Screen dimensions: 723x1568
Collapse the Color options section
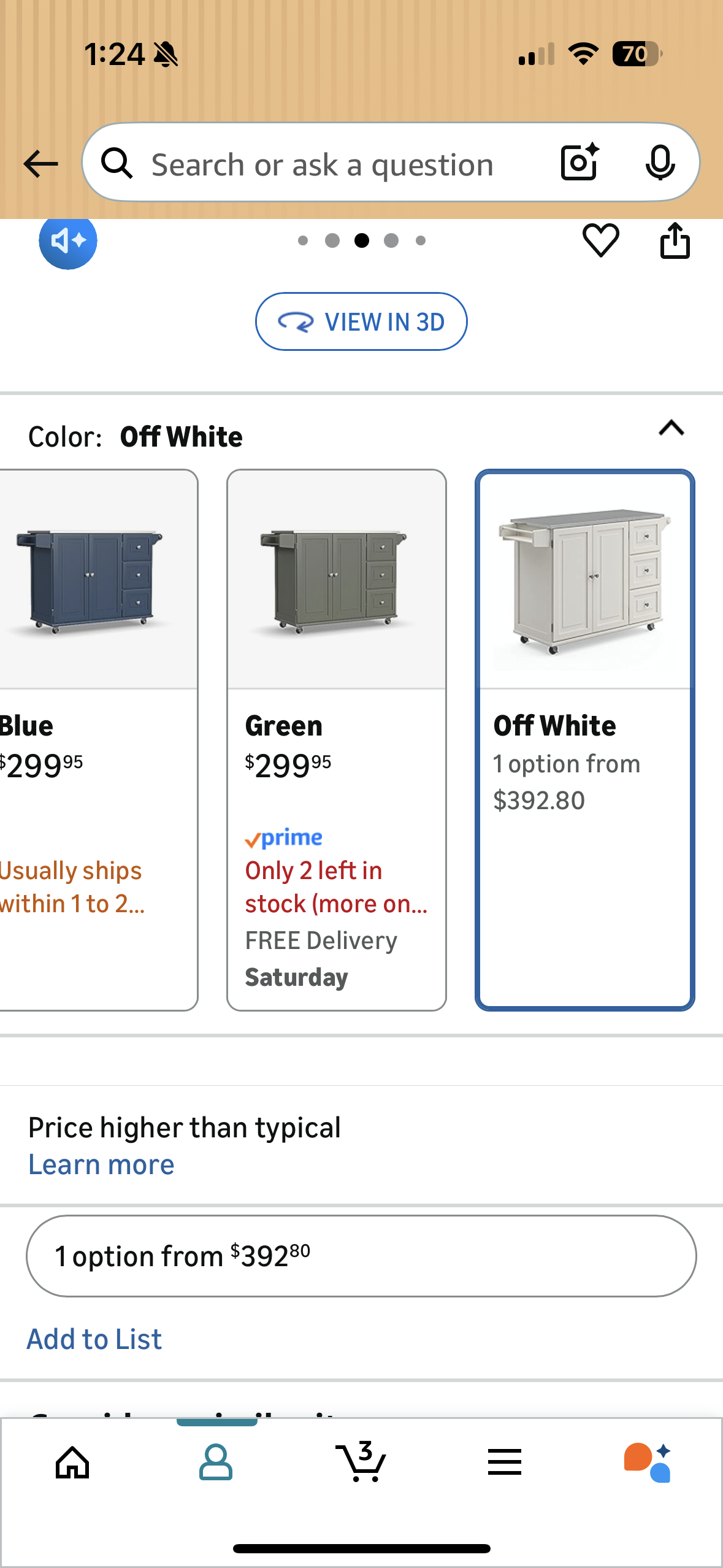pos(671,428)
